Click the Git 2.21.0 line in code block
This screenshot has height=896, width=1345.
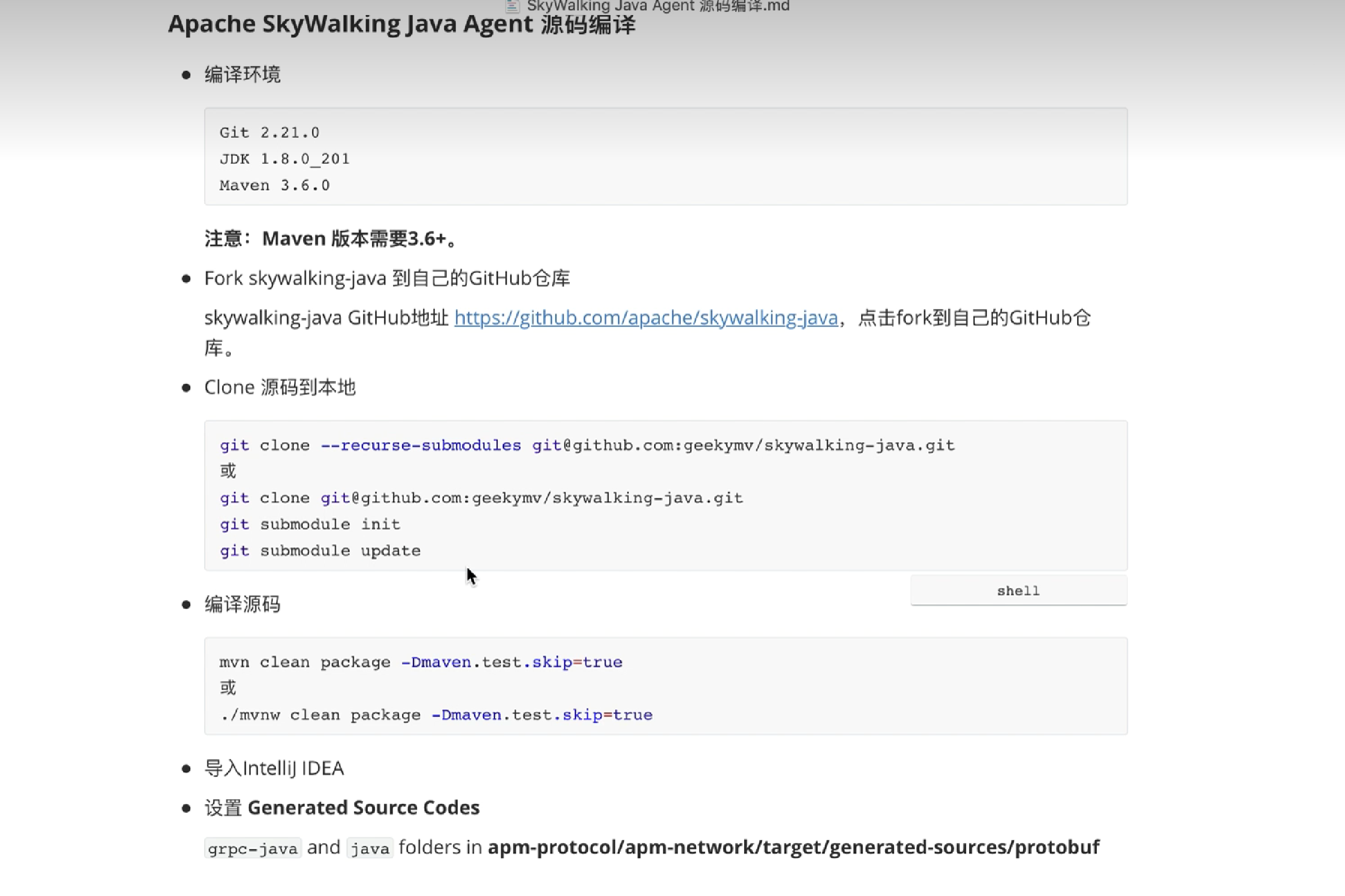click(269, 133)
